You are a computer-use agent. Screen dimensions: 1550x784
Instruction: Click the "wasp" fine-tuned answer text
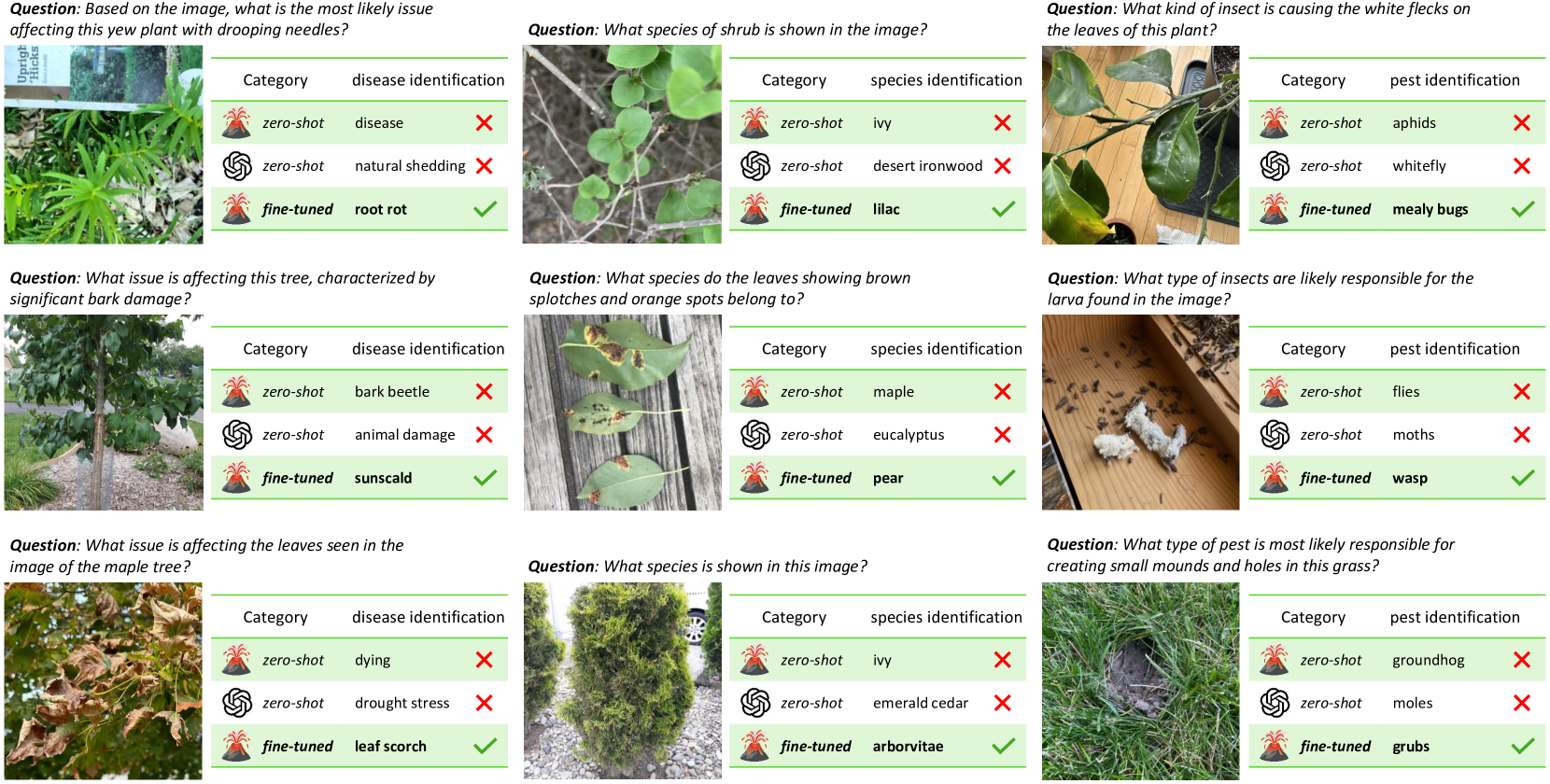click(1410, 479)
